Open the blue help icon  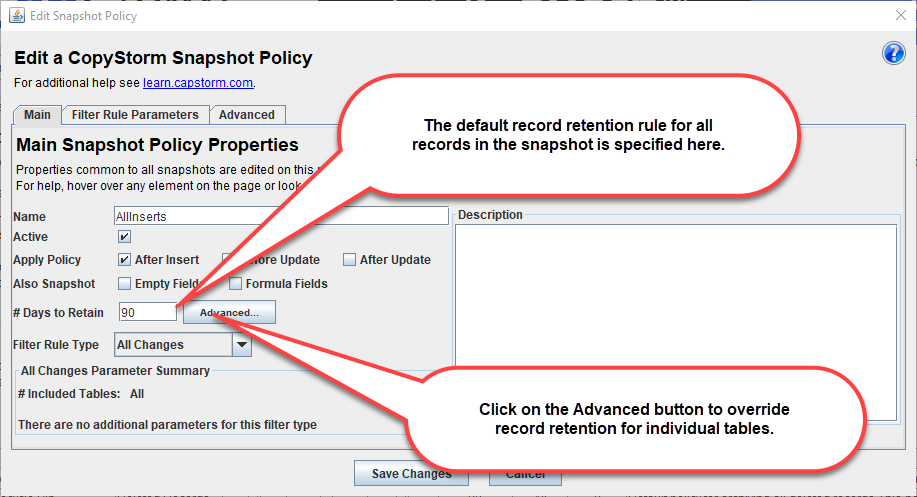click(x=893, y=53)
